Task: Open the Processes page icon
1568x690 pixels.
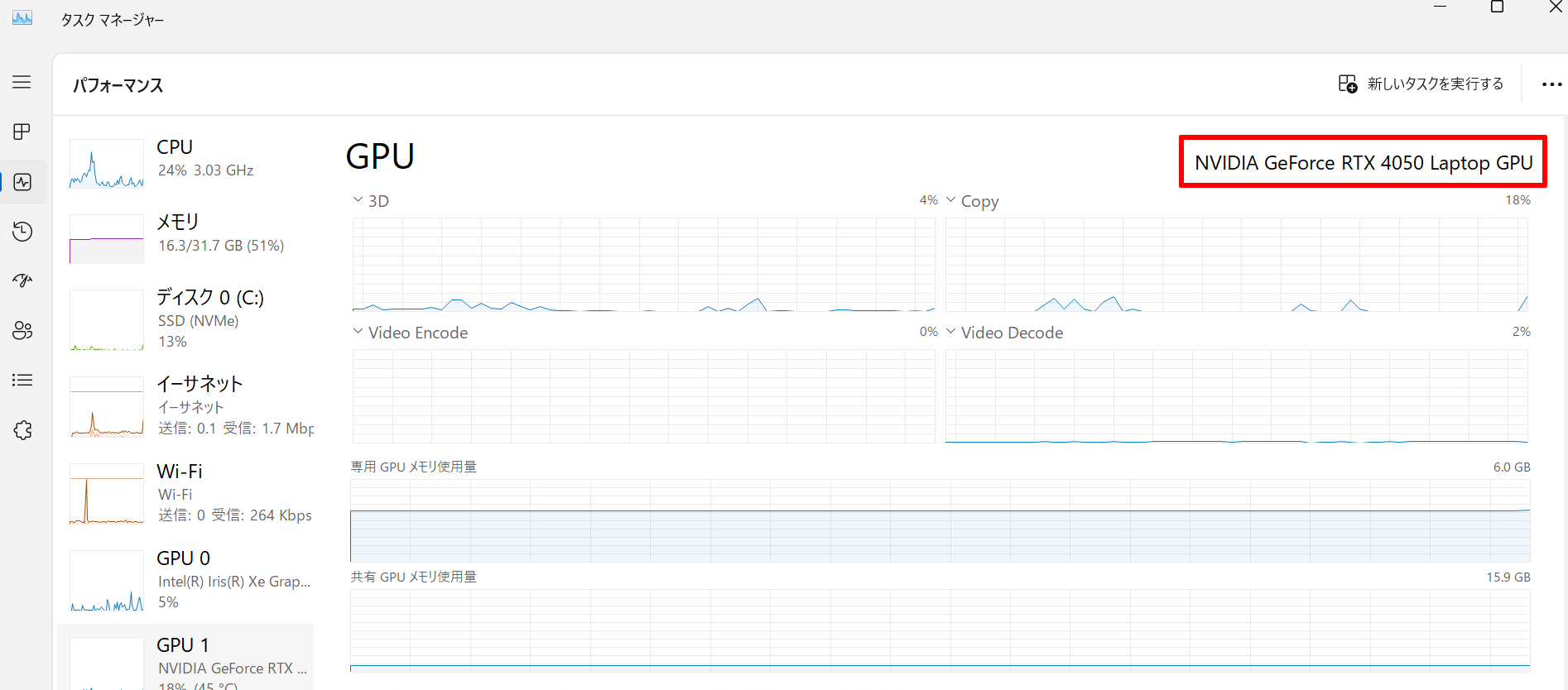Action: coord(22,132)
